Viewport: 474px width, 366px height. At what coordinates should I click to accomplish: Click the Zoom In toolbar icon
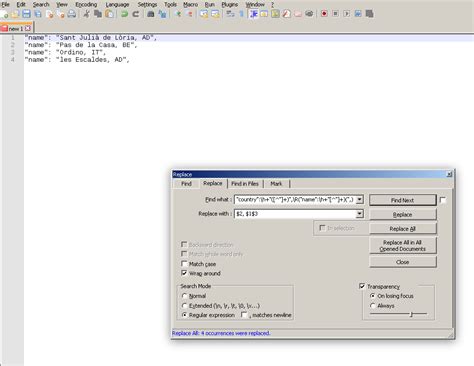(x=178, y=14)
